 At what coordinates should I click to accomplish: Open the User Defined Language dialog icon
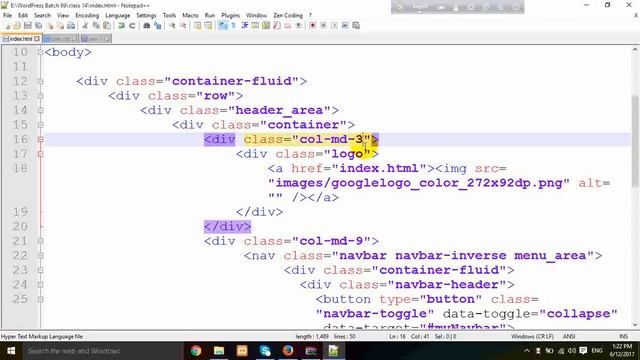256,25
